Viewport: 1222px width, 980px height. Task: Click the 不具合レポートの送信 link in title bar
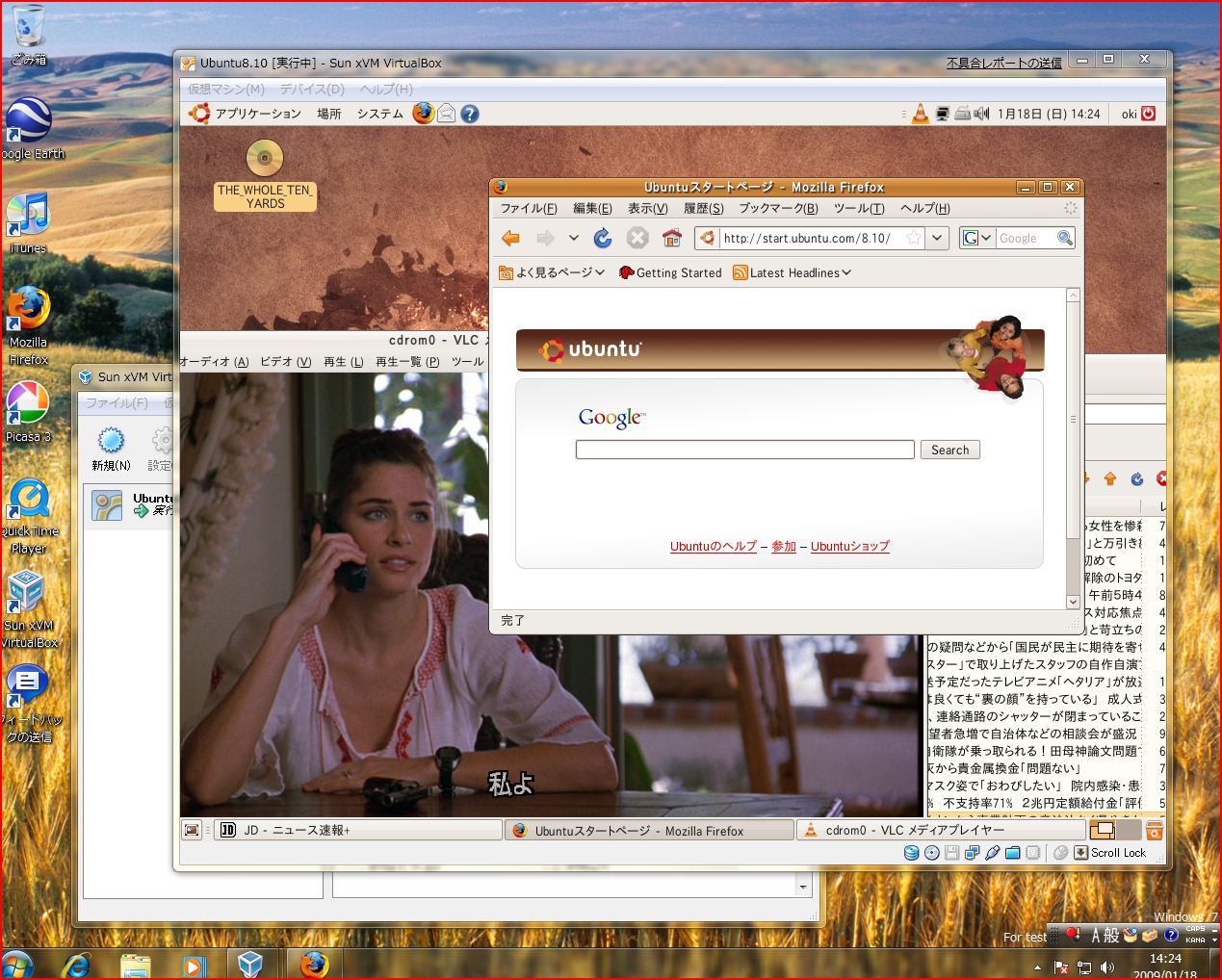(x=1003, y=63)
